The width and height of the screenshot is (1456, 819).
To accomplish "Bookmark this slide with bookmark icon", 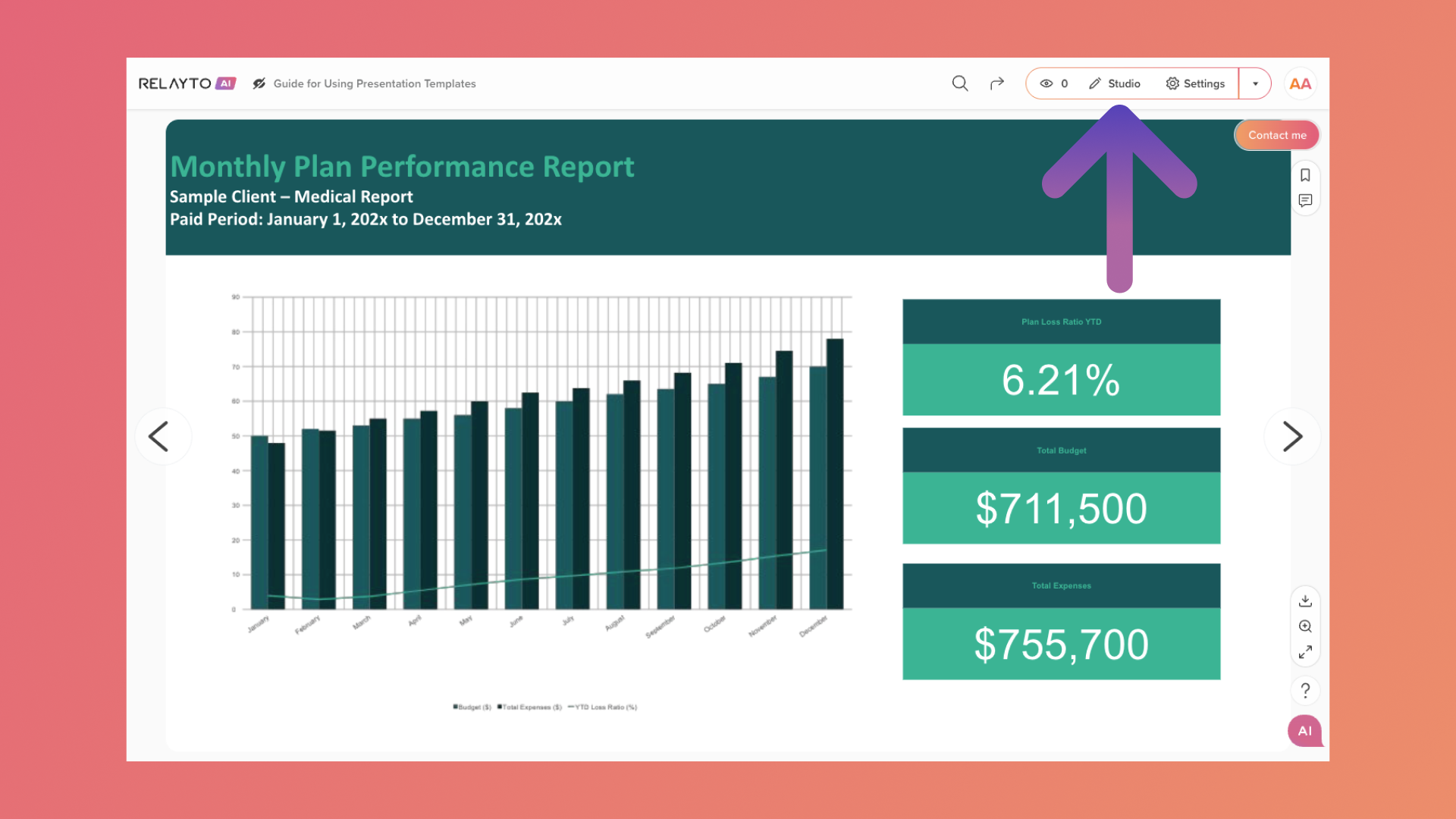I will (1305, 175).
